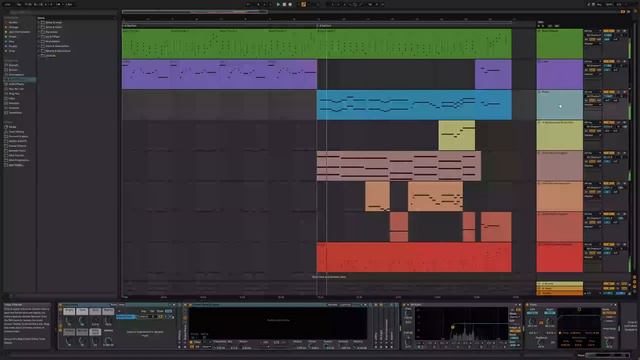Click the Link button at top left
The image size is (640, 360).
click(x=8, y=4)
